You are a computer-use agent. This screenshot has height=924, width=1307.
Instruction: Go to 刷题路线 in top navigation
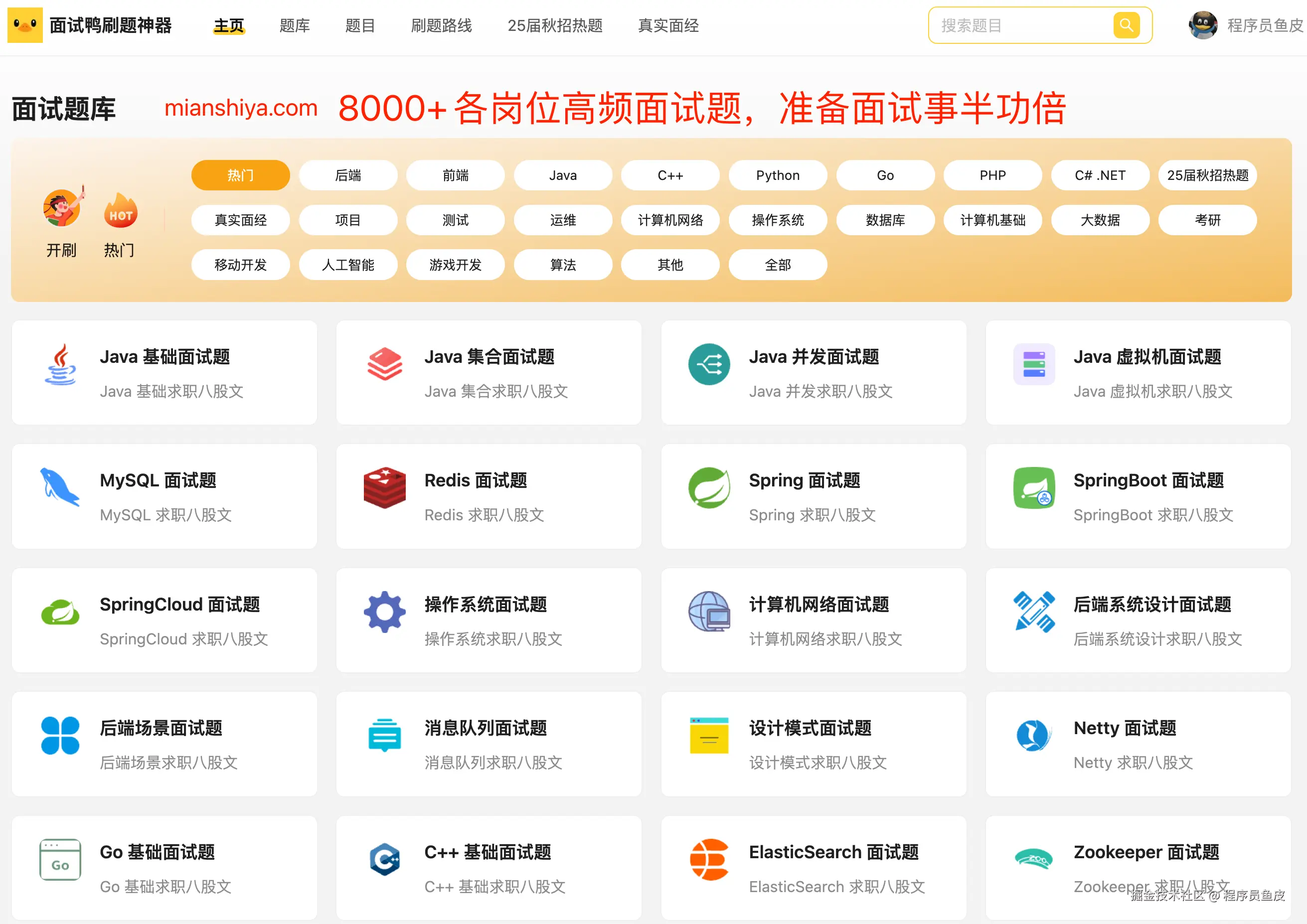[441, 25]
